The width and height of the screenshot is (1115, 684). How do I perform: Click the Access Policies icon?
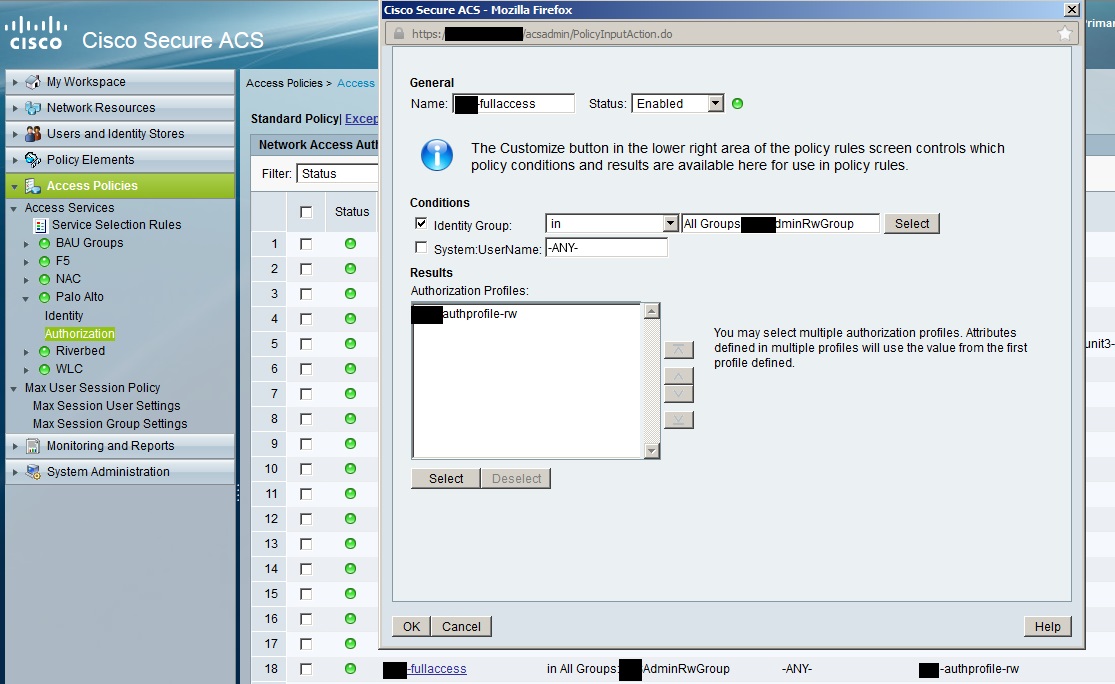(x=33, y=186)
